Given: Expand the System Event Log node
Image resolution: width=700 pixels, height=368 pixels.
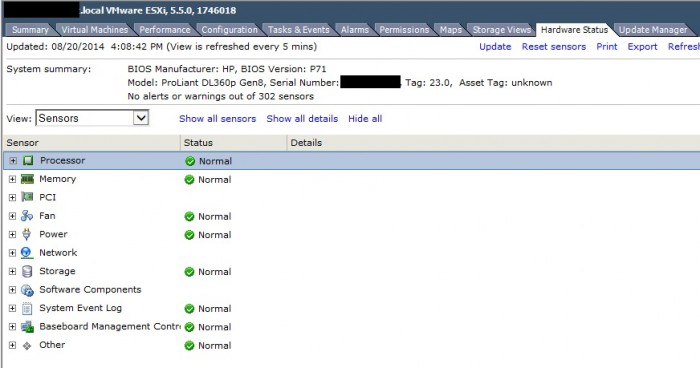Looking at the screenshot, I should (12, 308).
